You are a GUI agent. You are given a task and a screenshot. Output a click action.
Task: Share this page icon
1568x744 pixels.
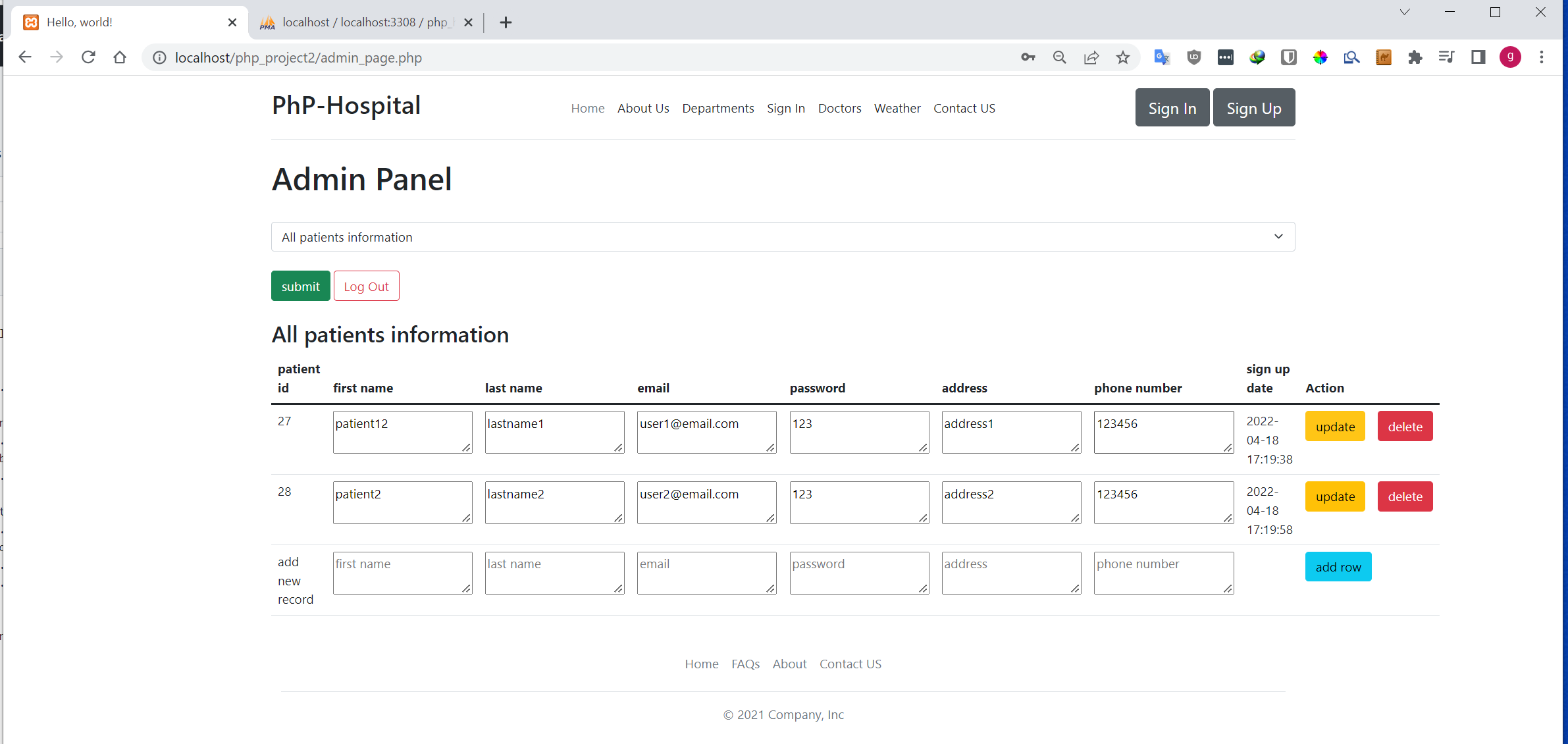[1091, 57]
